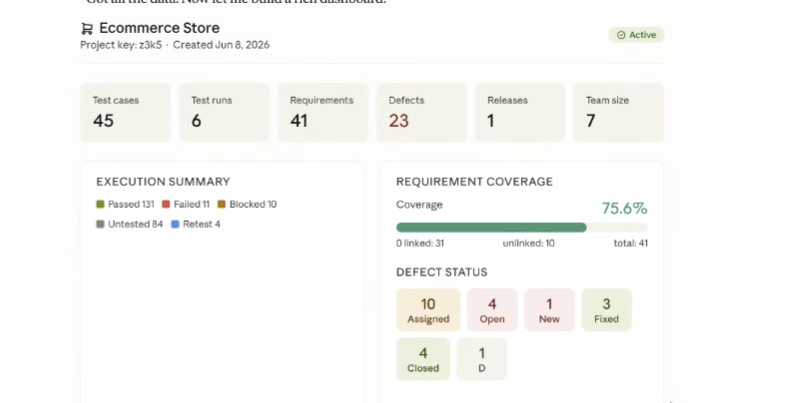Image resolution: width=811 pixels, height=403 pixels.
Task: Open the Requirements 41 card
Action: 323,112
